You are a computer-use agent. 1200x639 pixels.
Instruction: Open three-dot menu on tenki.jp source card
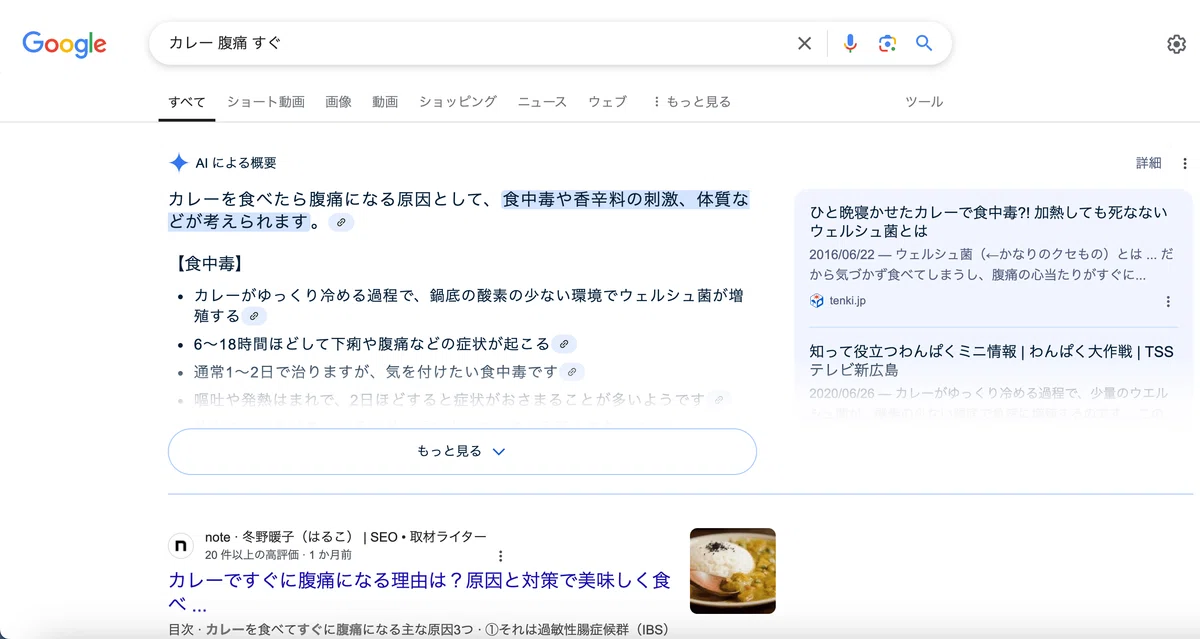(1168, 301)
